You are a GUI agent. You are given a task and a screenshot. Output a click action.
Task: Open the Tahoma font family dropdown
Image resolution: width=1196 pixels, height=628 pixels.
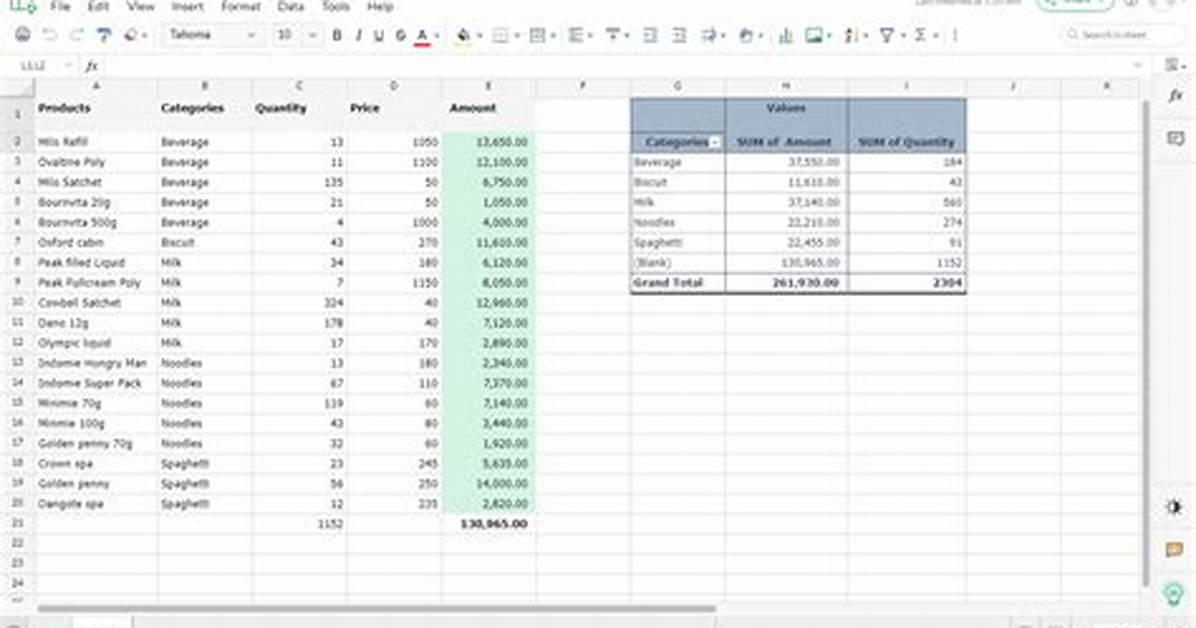point(212,35)
